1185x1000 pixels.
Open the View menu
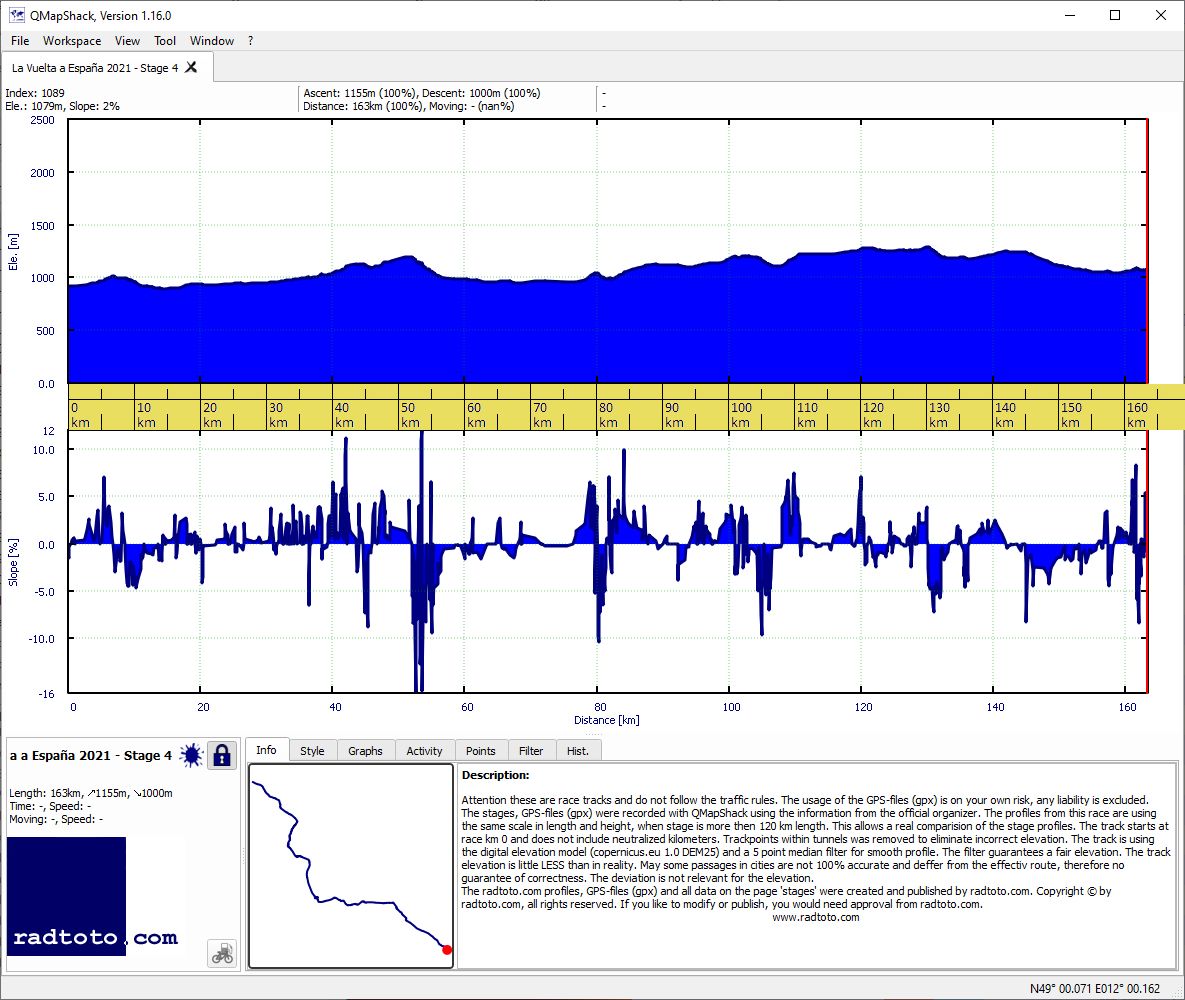[x=127, y=41]
